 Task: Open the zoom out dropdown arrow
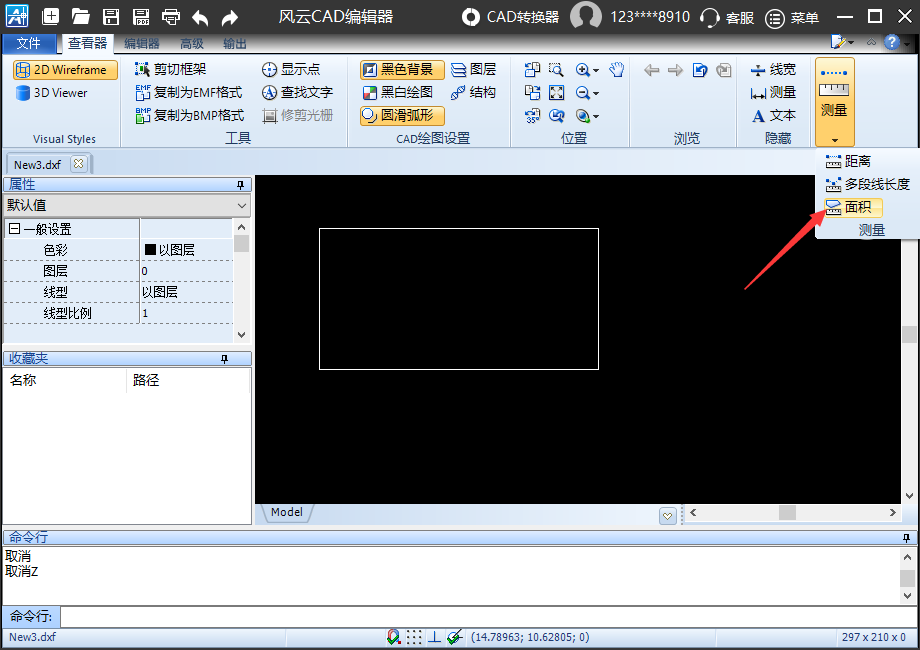click(596, 93)
